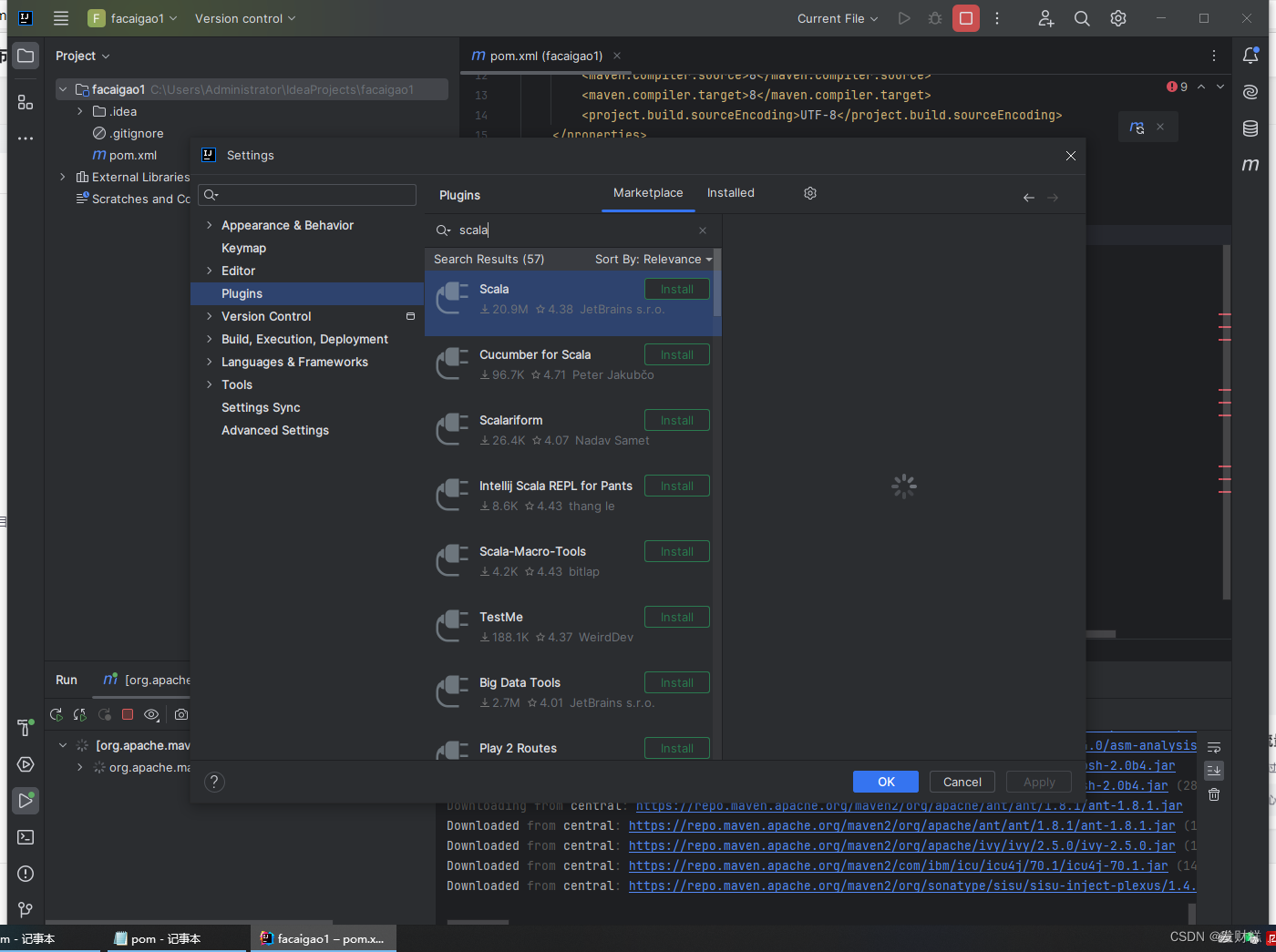Confirm Settings with OK button
This screenshot has width=1276, height=952.
tap(886, 782)
